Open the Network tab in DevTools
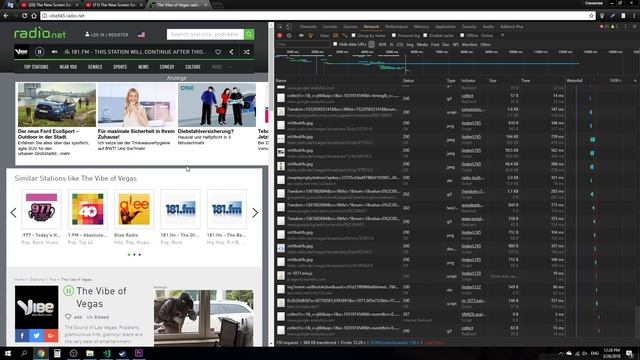The width and height of the screenshot is (640, 360). [x=371, y=27]
